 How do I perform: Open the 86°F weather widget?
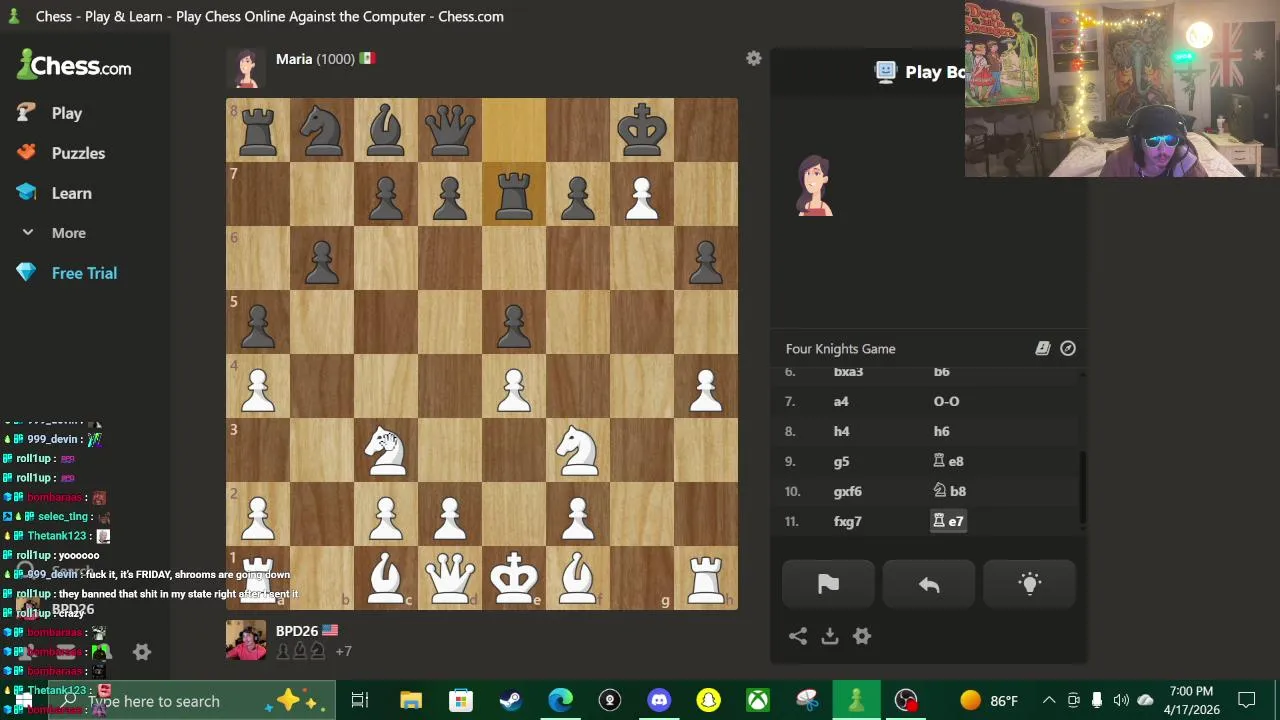[989, 701]
